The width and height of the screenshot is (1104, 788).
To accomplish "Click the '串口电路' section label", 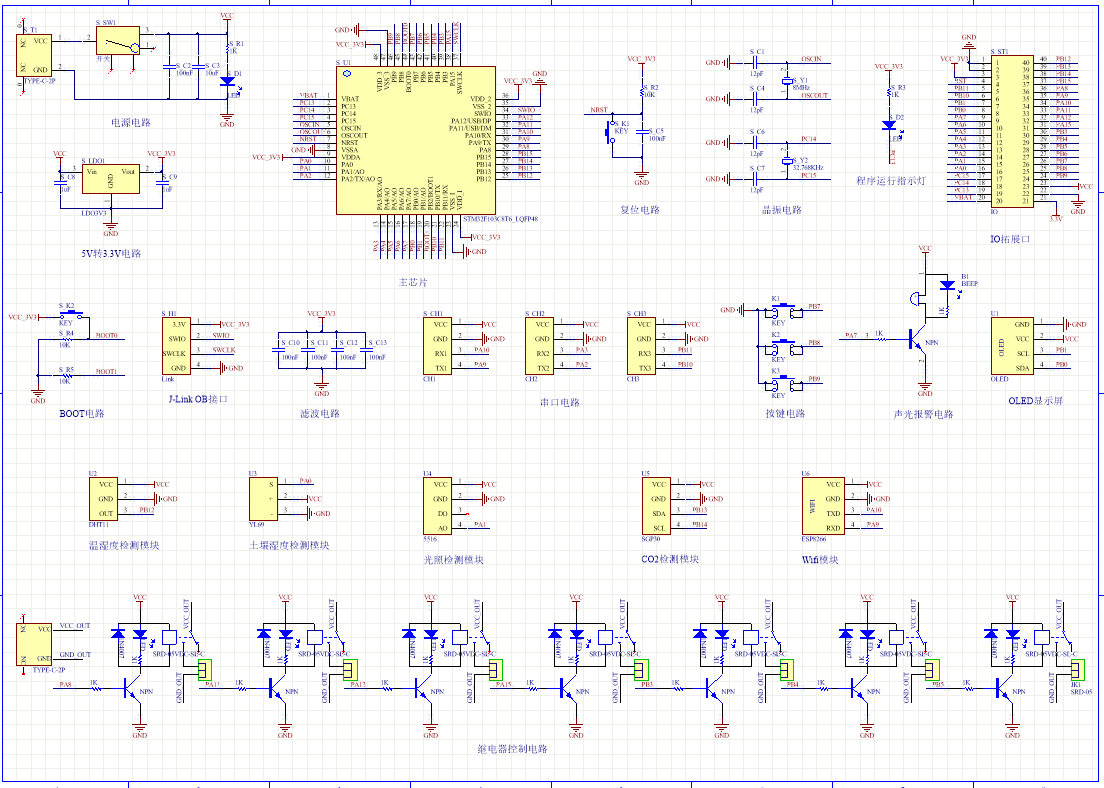I will point(560,403).
